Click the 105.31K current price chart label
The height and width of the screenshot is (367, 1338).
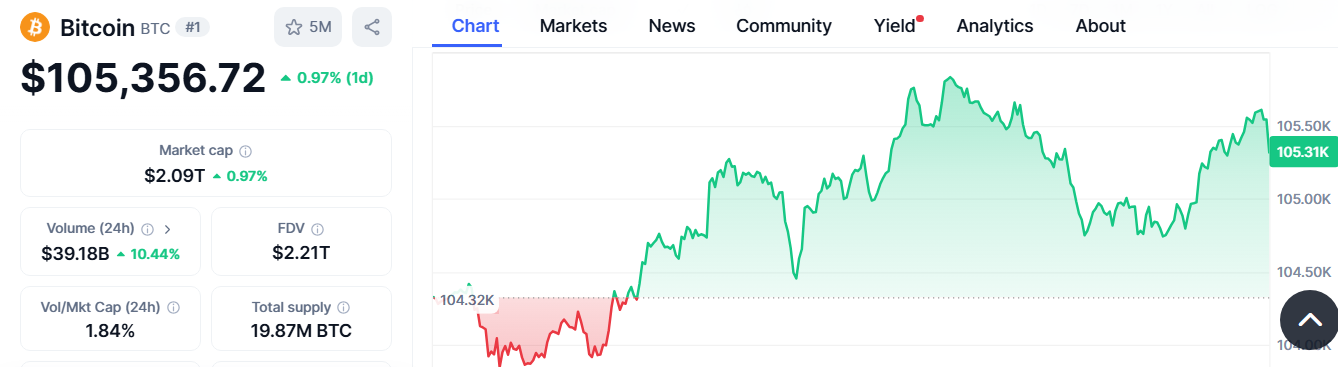(1303, 152)
